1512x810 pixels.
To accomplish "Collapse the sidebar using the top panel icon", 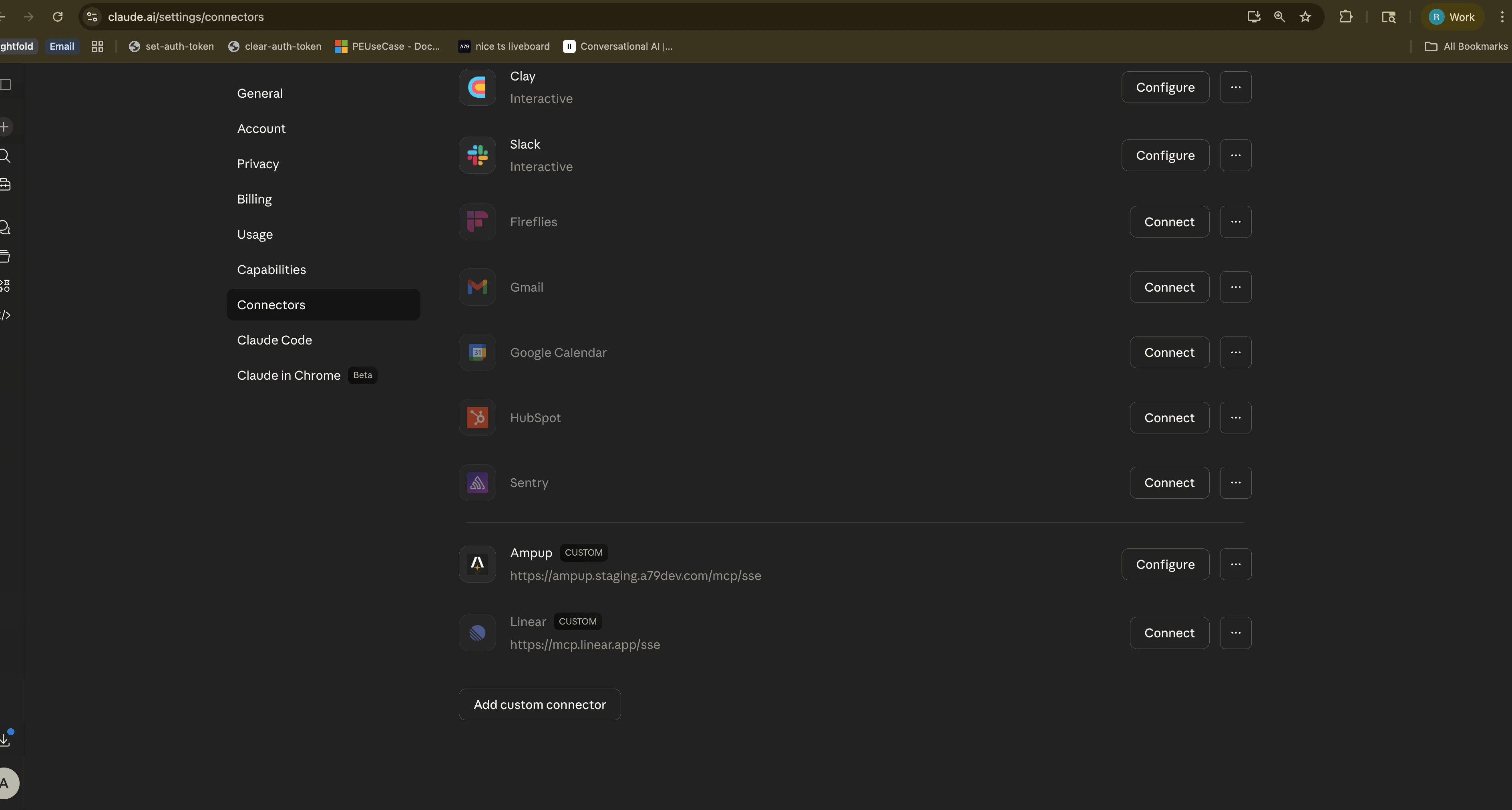I will click(x=6, y=85).
